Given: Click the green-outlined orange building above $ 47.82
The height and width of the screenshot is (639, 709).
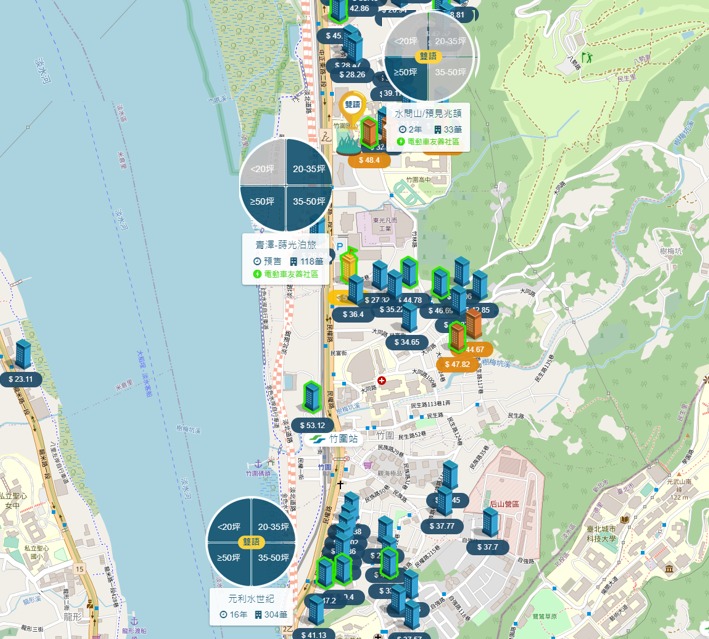Looking at the screenshot, I should tap(457, 337).
